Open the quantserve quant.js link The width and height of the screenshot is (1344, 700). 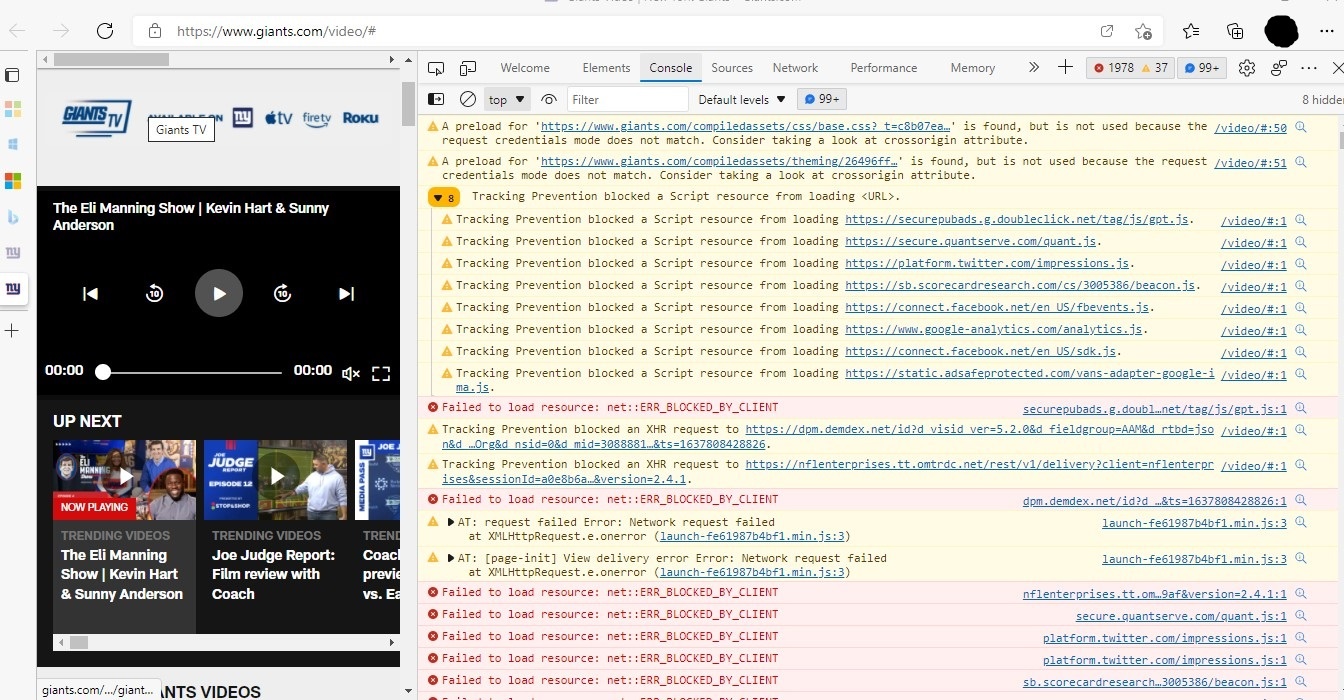click(x=970, y=241)
